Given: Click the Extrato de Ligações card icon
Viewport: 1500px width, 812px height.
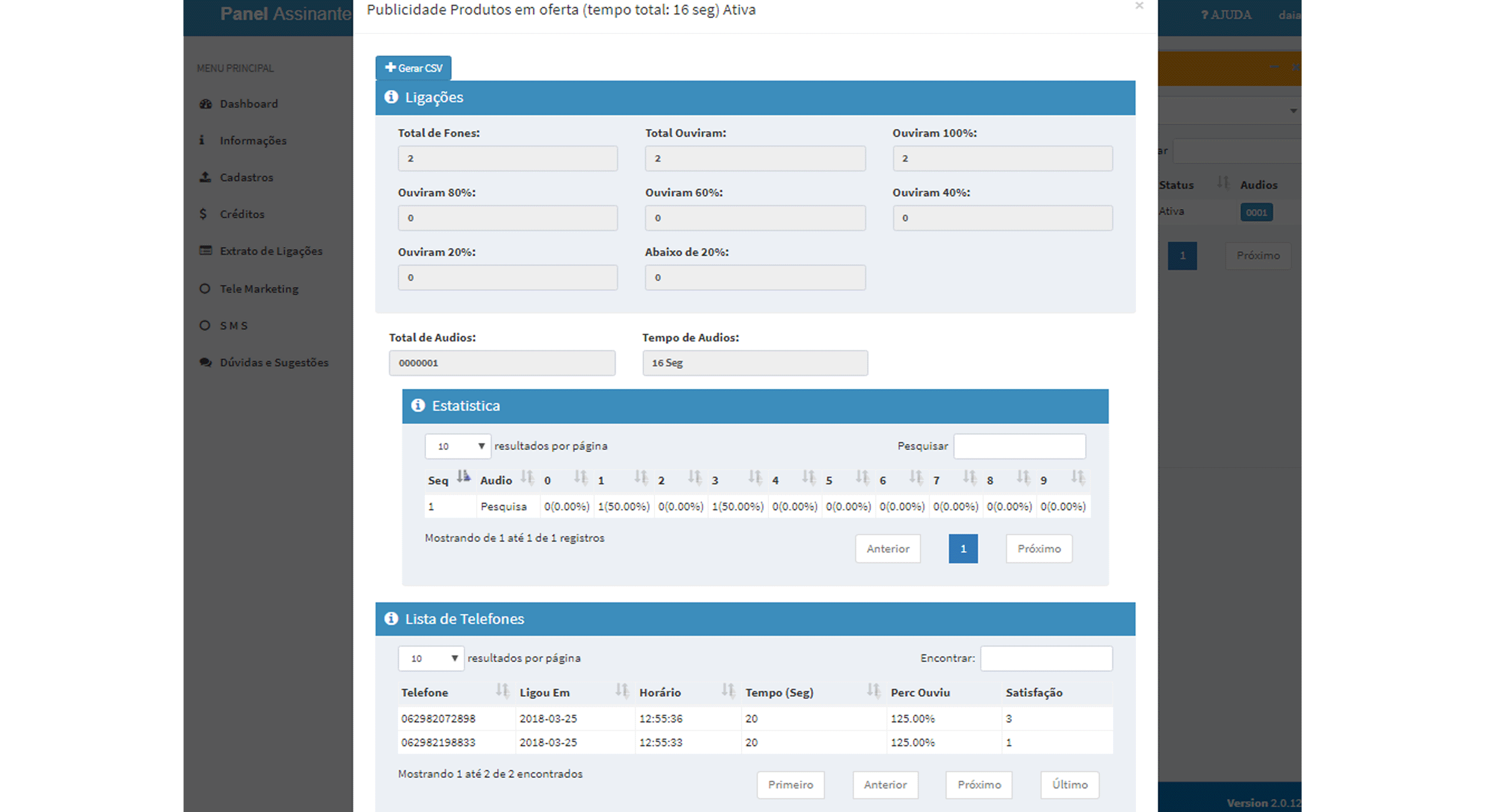Looking at the screenshot, I should pos(205,250).
